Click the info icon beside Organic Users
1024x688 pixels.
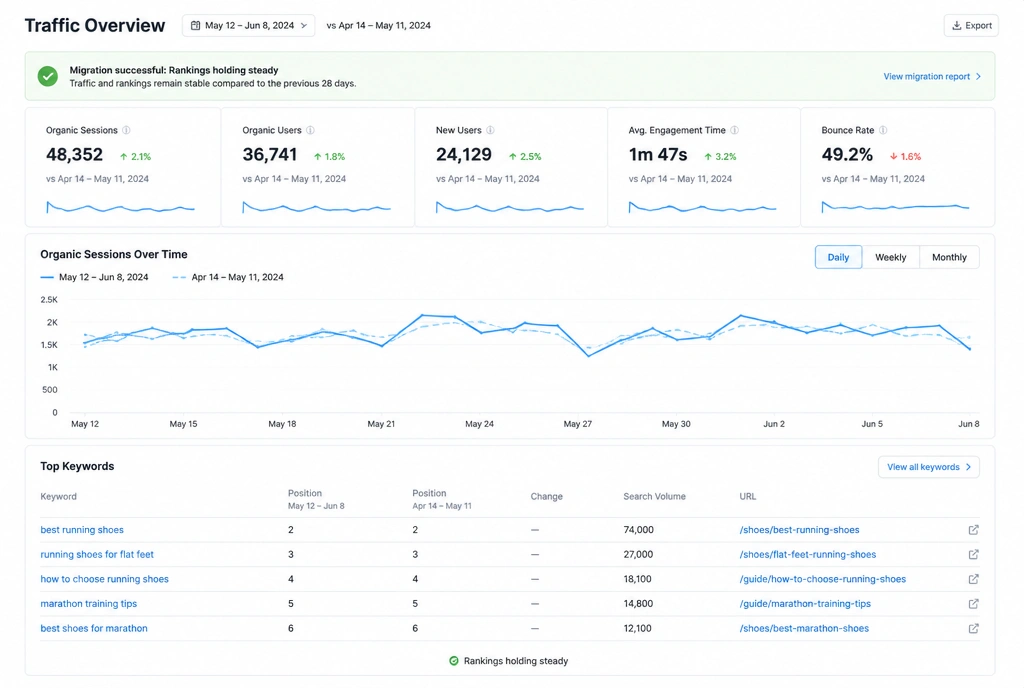[311, 130]
